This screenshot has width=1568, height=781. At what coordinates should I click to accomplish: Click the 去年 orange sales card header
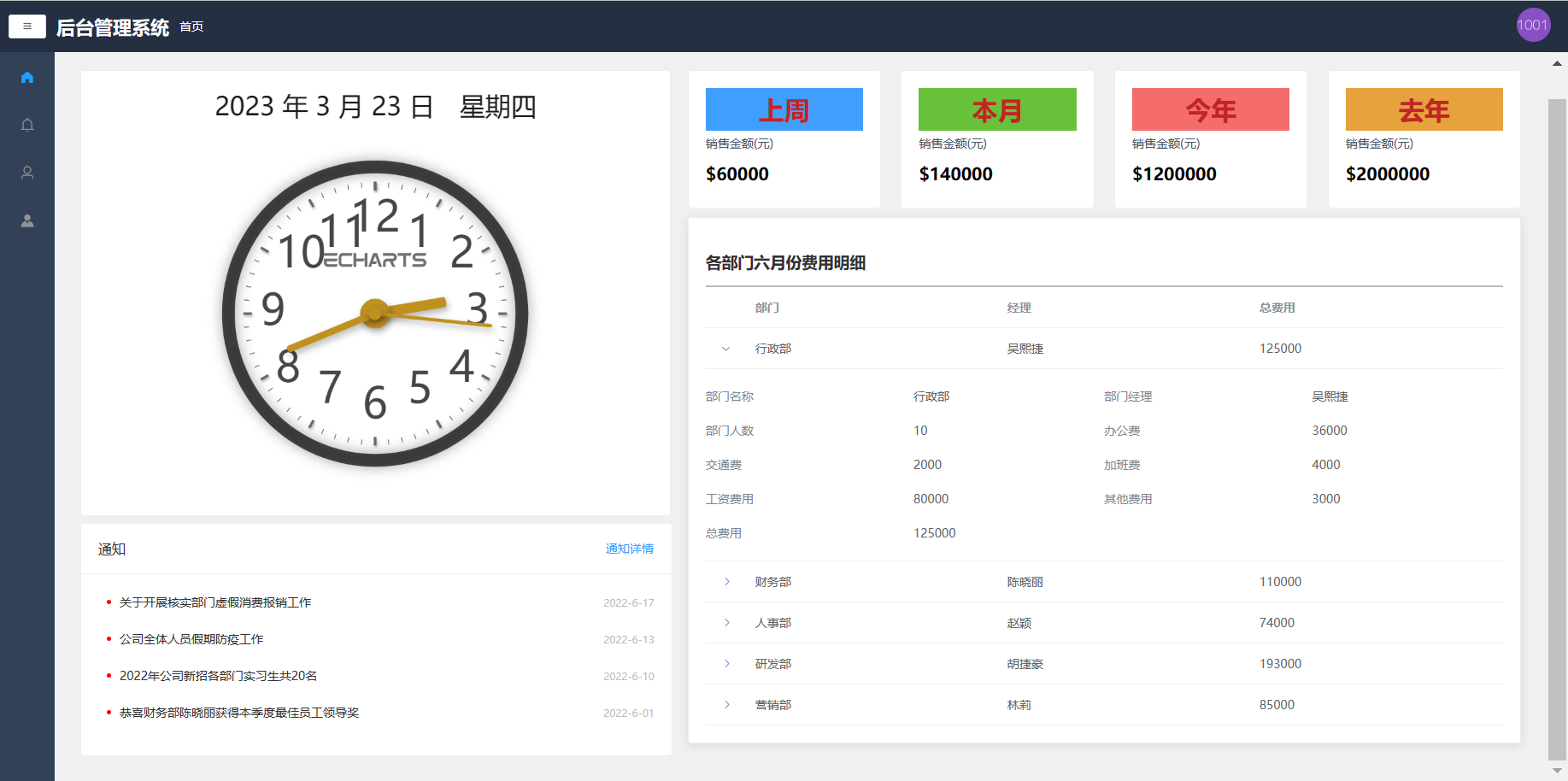(1424, 109)
